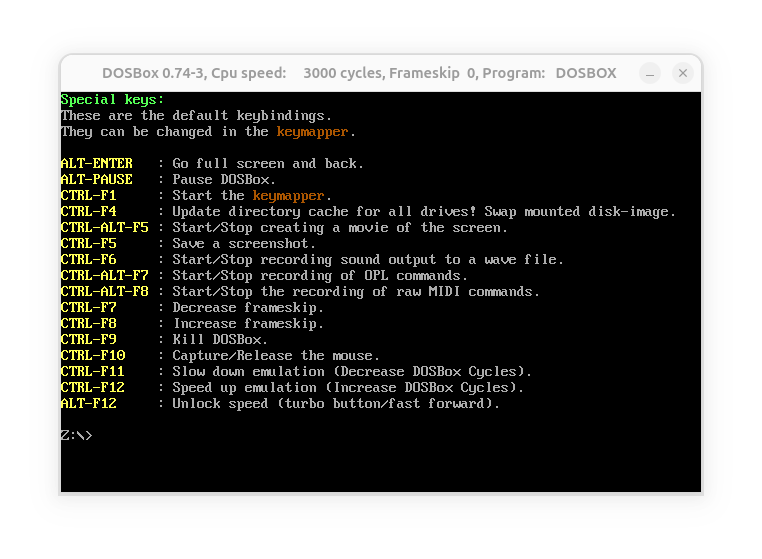Click the CTRL-F6 shortcut label
This screenshot has width=762, height=559.
pyautogui.click(x=88, y=260)
